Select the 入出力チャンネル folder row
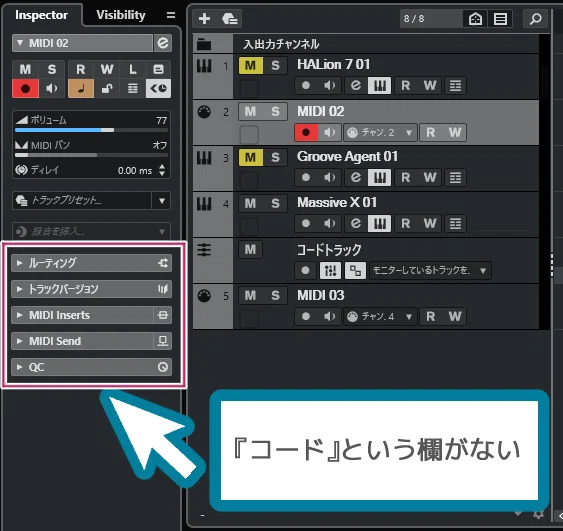The height and width of the screenshot is (531, 563). pyautogui.click(x=366, y=44)
